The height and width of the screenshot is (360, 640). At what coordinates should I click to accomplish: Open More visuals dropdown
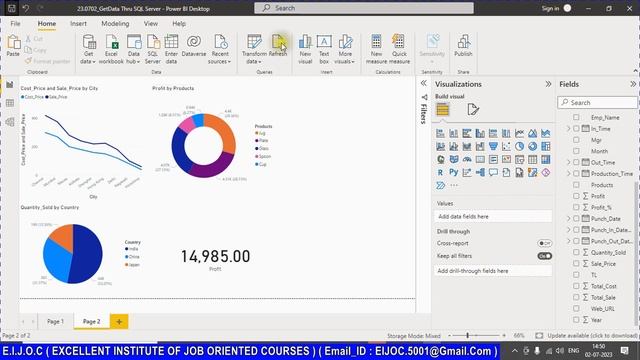pos(345,49)
